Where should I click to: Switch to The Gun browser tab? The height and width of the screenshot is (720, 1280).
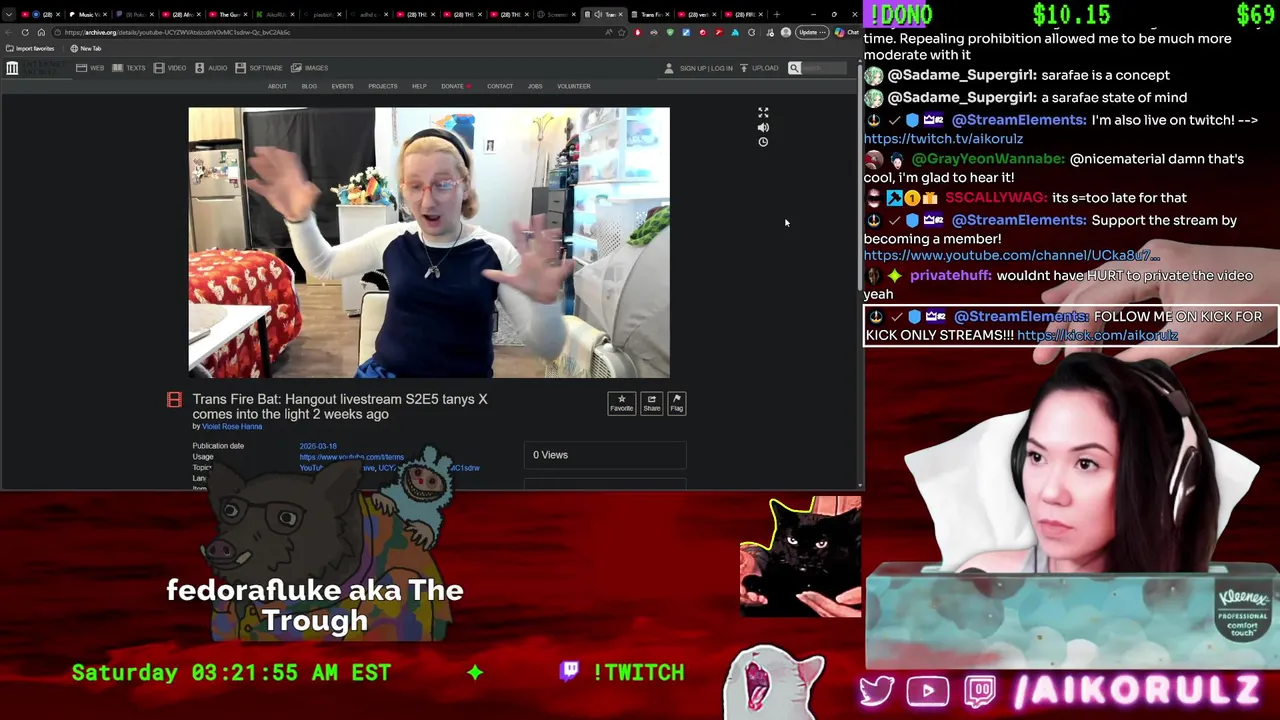[228, 14]
